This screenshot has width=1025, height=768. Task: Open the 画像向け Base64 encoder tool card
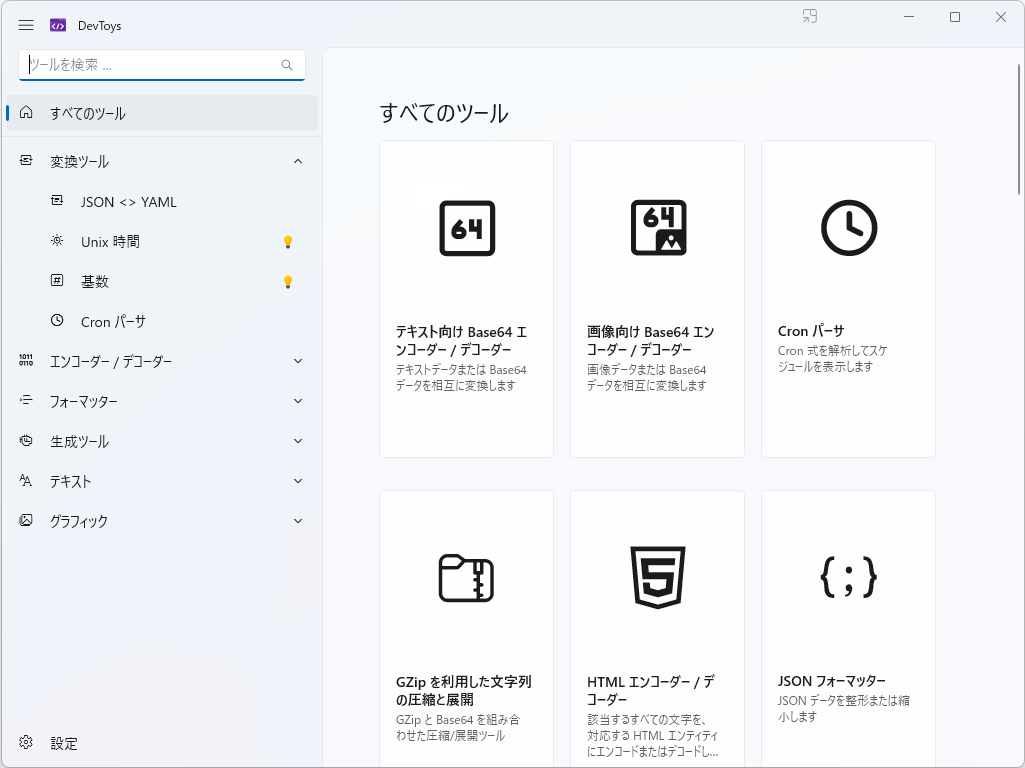point(656,298)
